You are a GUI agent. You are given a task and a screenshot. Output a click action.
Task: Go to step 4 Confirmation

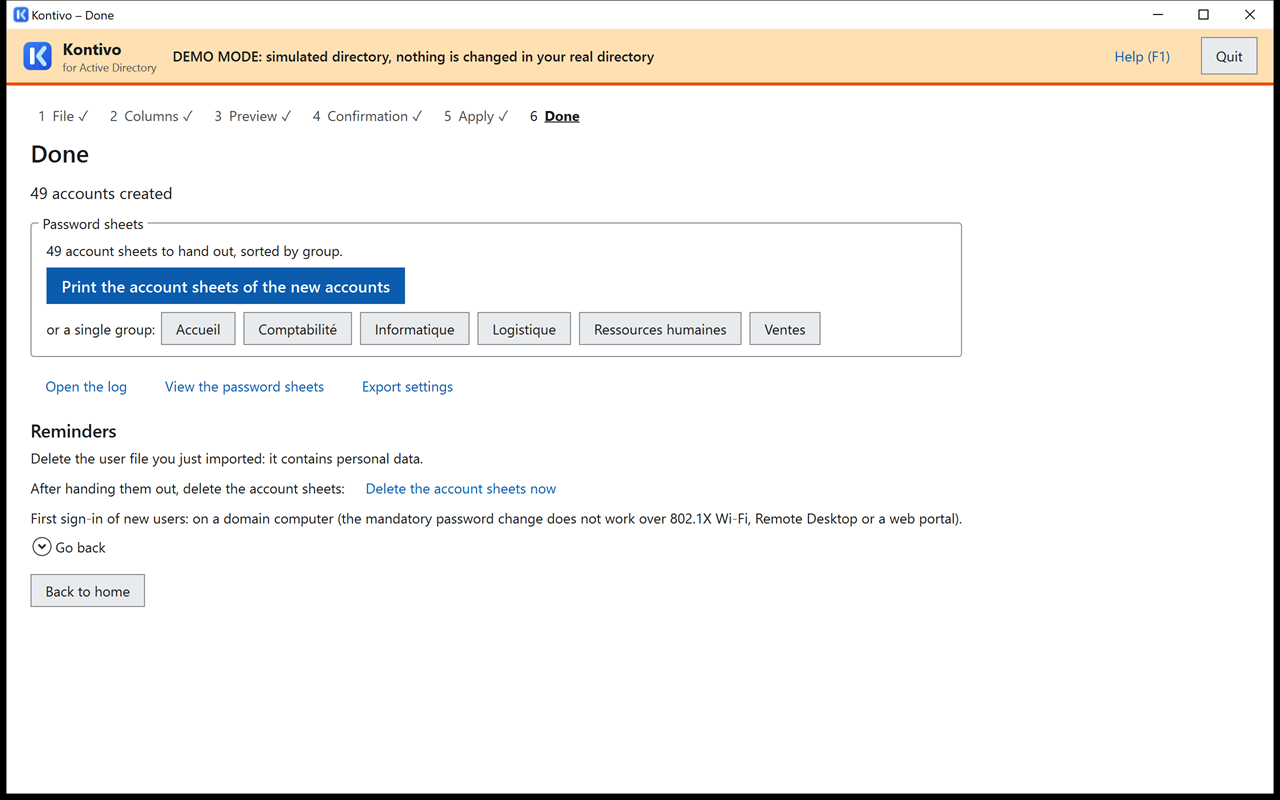coord(367,116)
